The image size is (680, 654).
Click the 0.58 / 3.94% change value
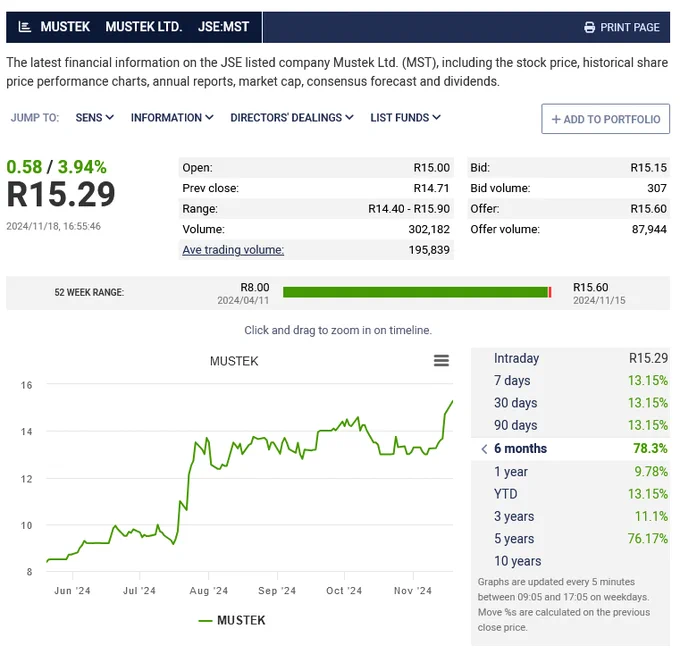click(56, 167)
